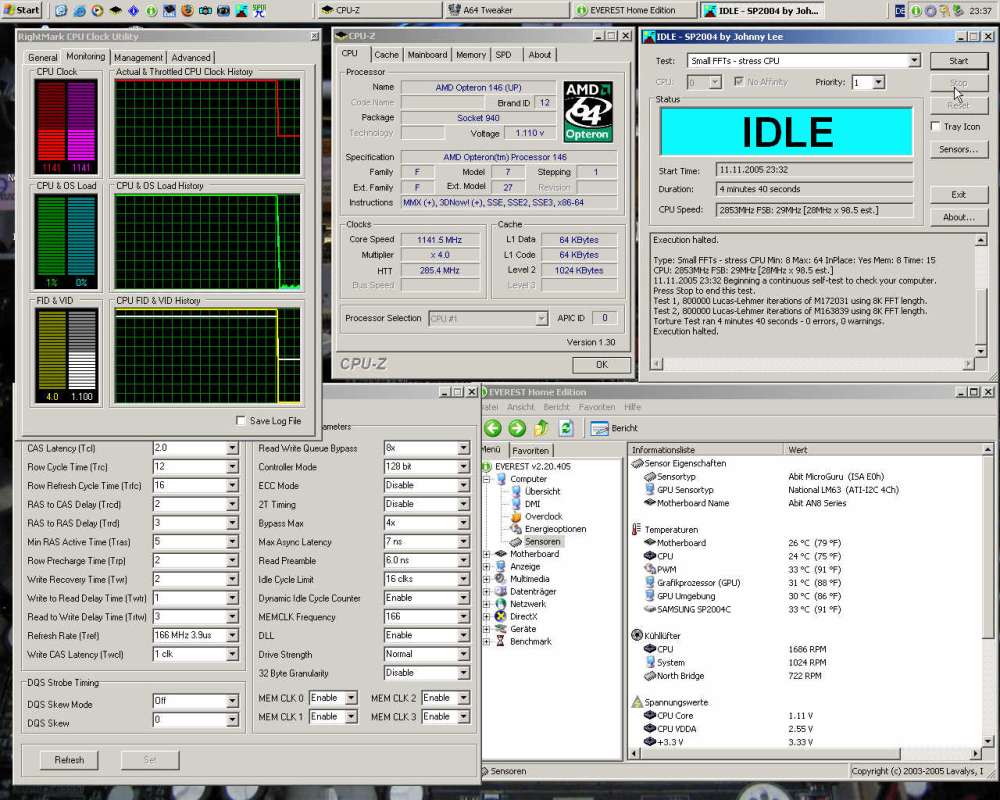Switch to the Management tab in RightMark

(138, 57)
